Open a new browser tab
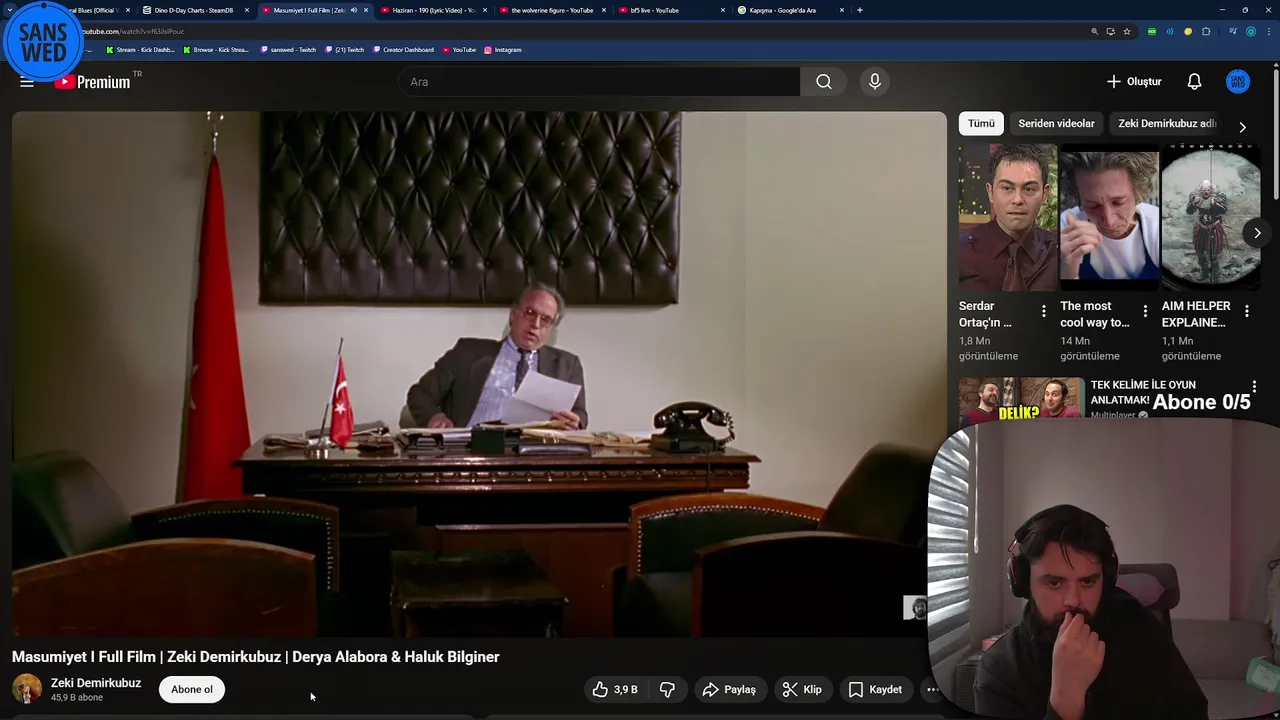This screenshot has width=1280, height=720. click(x=859, y=10)
